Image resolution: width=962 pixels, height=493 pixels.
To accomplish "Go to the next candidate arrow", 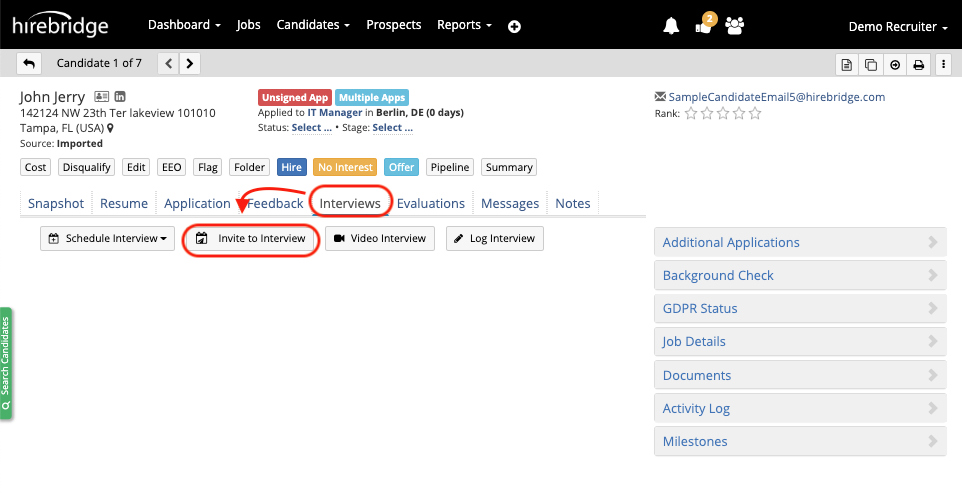I will [x=189, y=63].
